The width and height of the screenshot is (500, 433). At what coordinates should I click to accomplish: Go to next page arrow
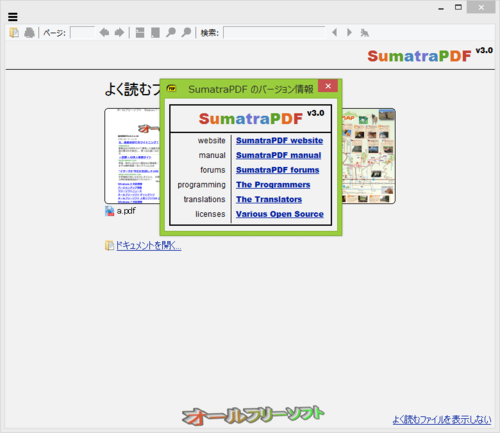(x=119, y=33)
